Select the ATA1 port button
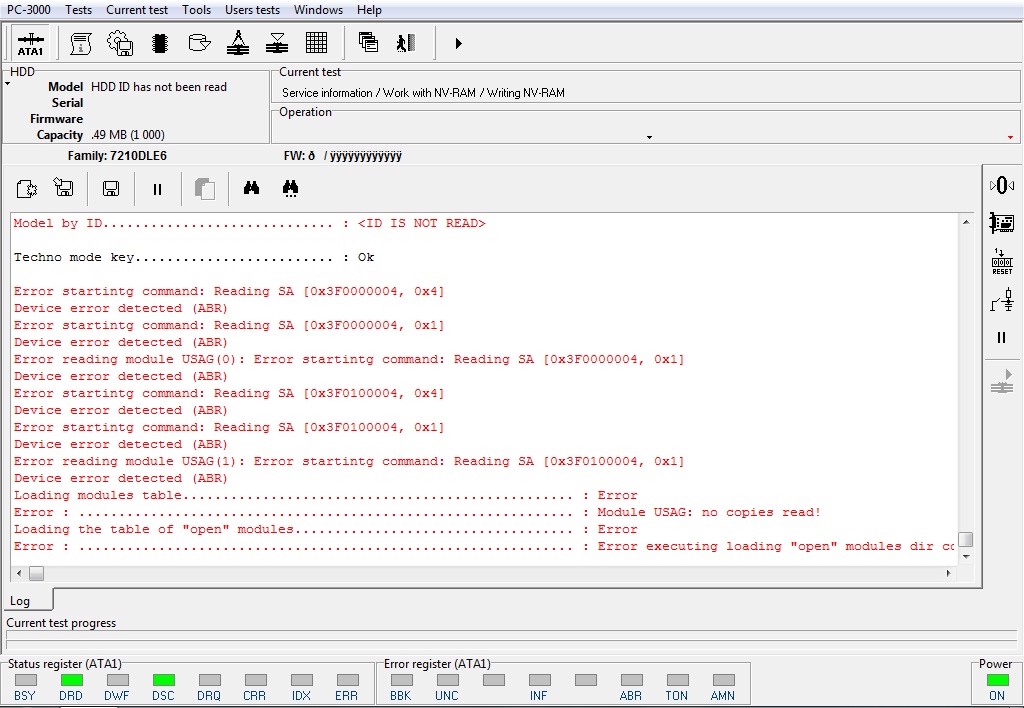Viewport: 1024px width, 708px height. [30, 43]
